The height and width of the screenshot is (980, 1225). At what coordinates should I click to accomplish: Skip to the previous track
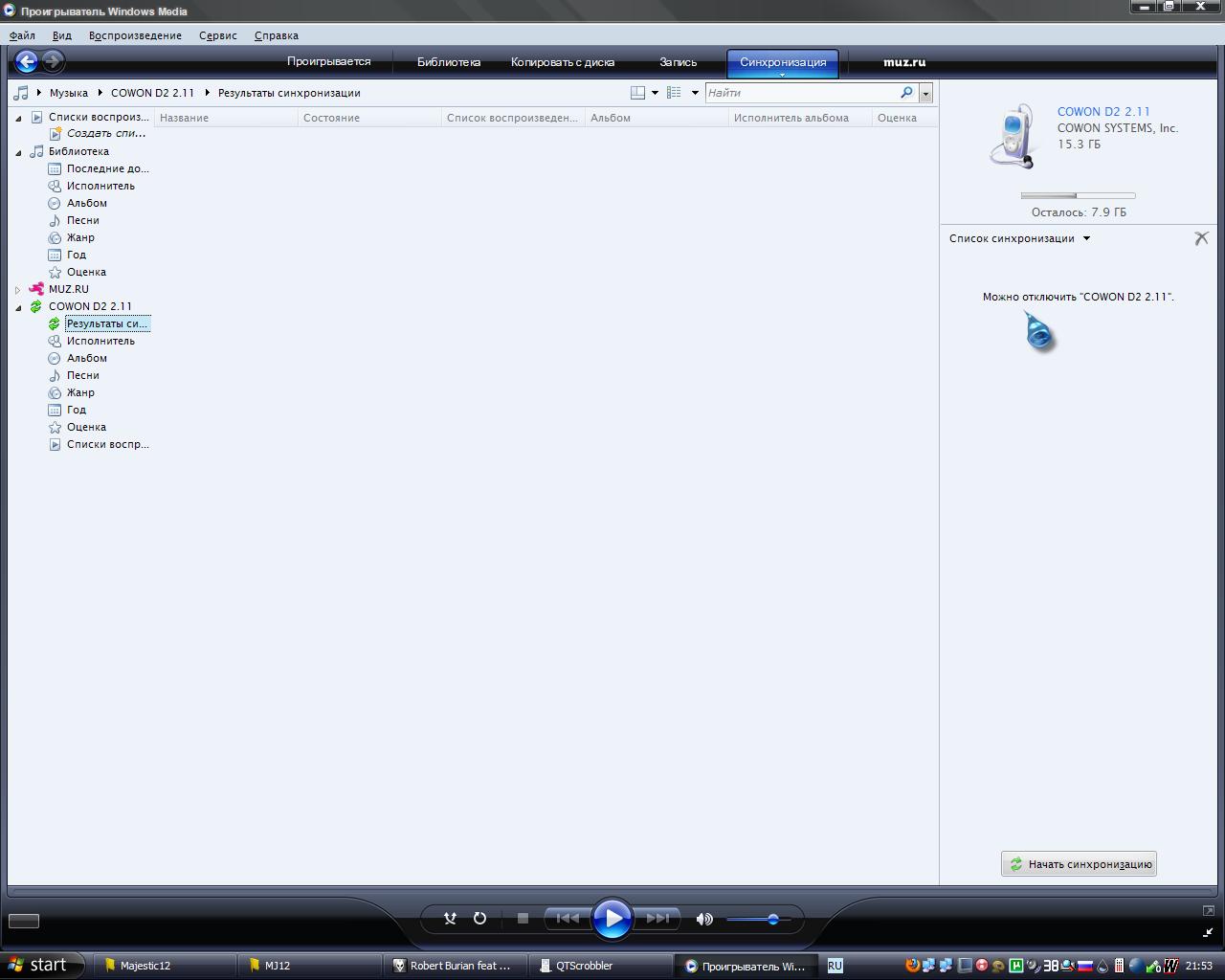(x=568, y=919)
